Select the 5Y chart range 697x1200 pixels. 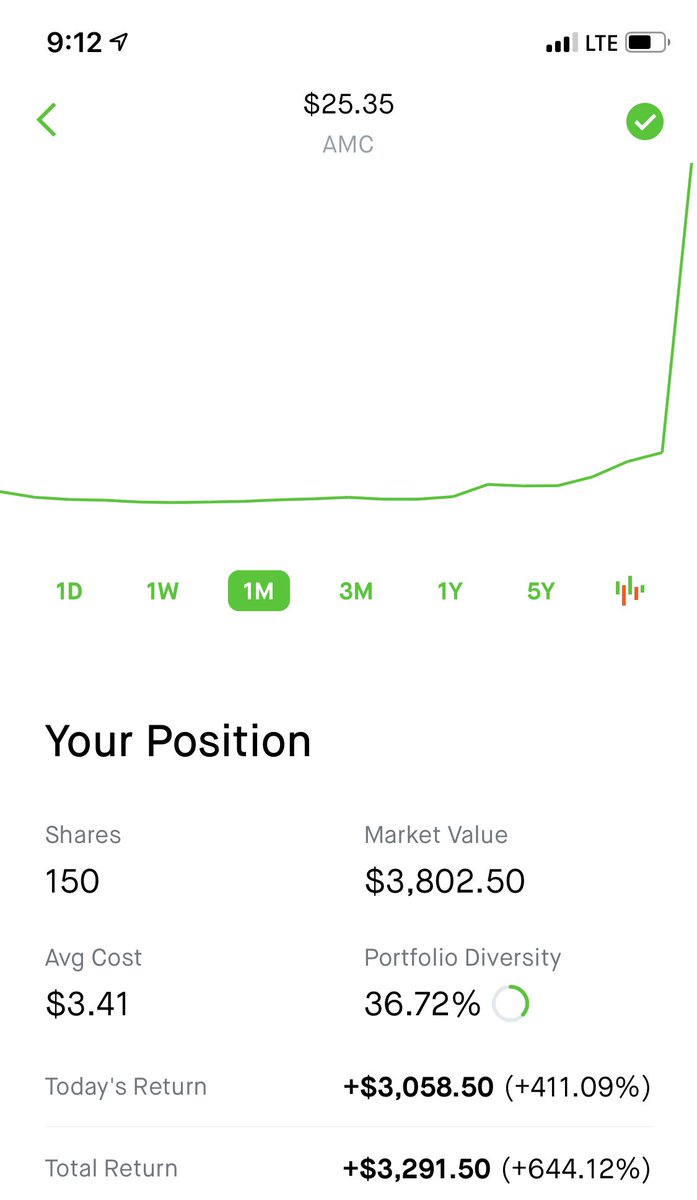tap(541, 591)
